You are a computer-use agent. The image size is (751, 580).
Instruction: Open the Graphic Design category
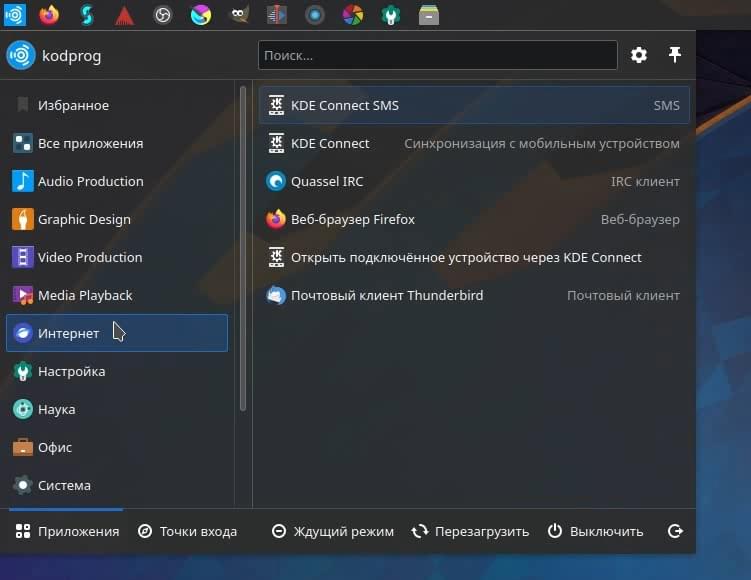[x=117, y=219]
